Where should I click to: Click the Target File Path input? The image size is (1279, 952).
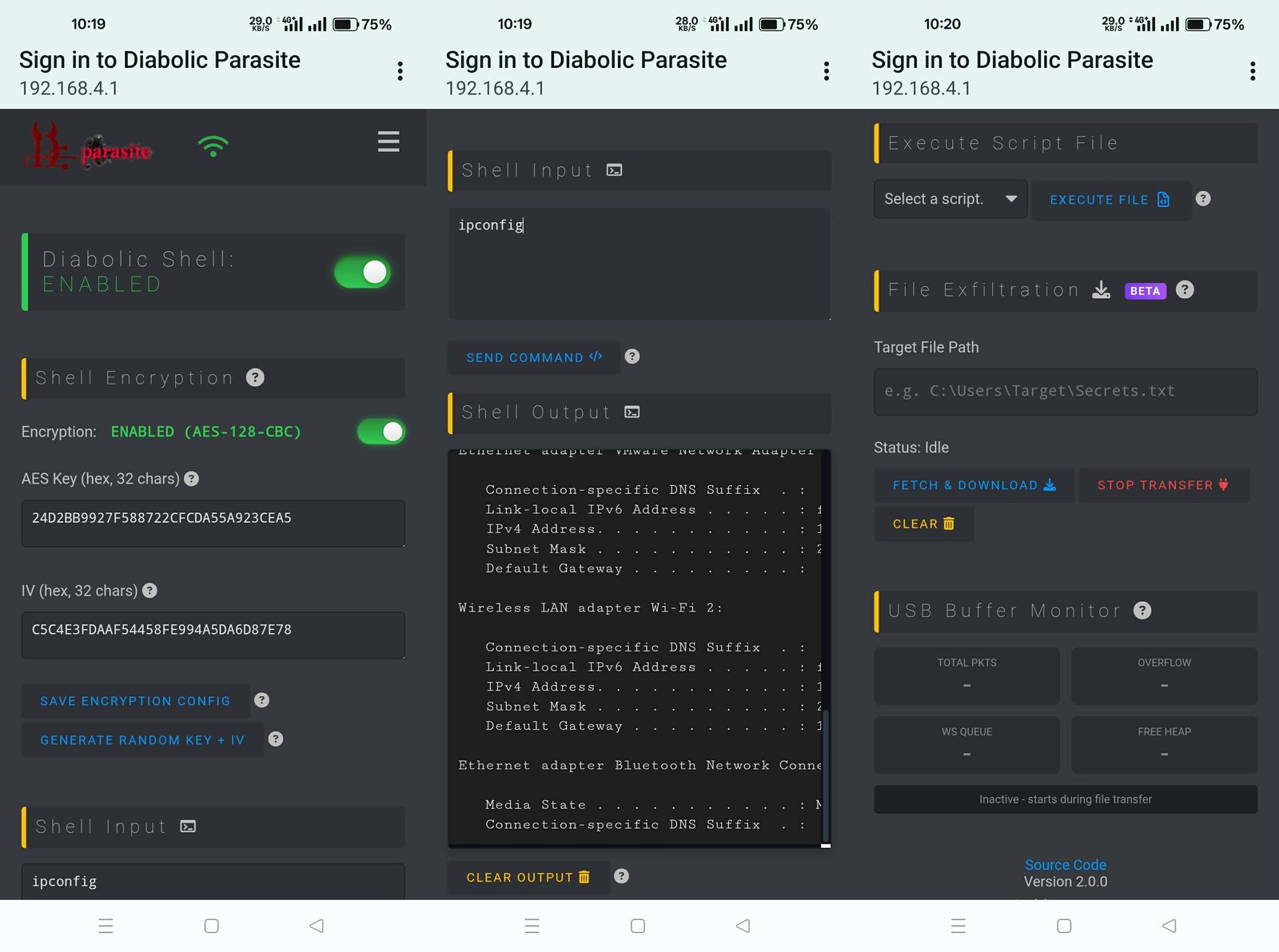point(1066,392)
